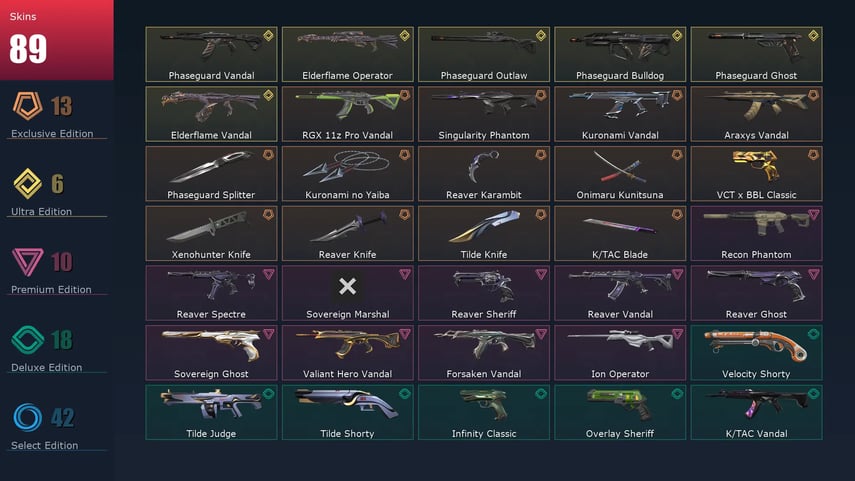Click the Exclusive Edition text label
Screen dimensions: 855x481
point(52,134)
